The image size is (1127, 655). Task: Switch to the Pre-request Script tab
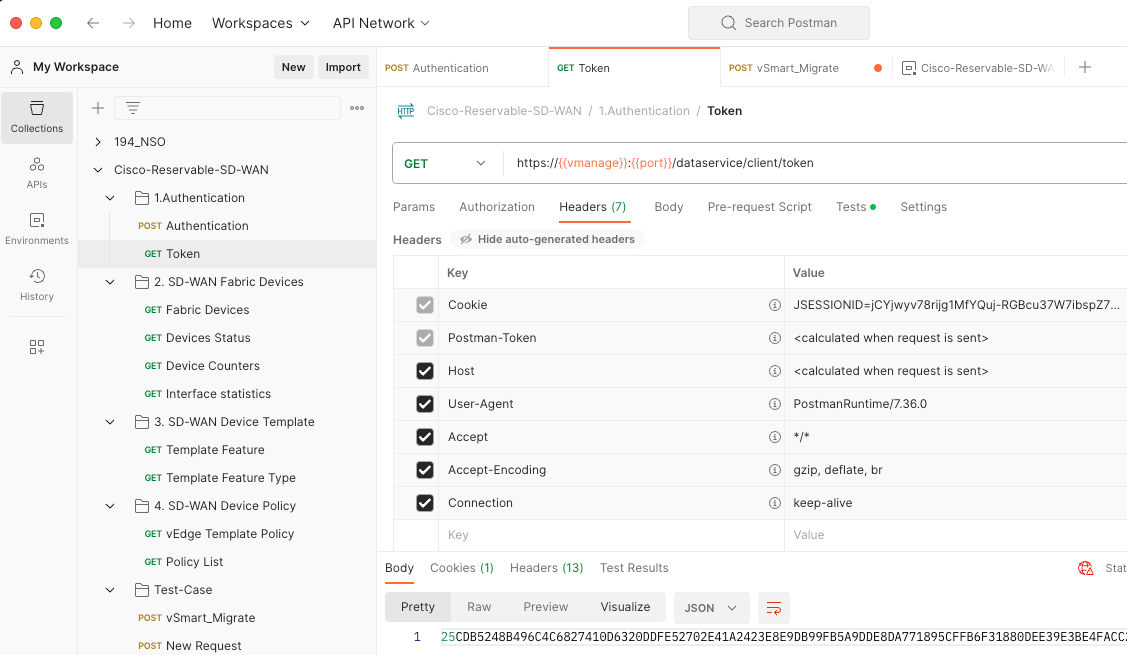pos(759,207)
